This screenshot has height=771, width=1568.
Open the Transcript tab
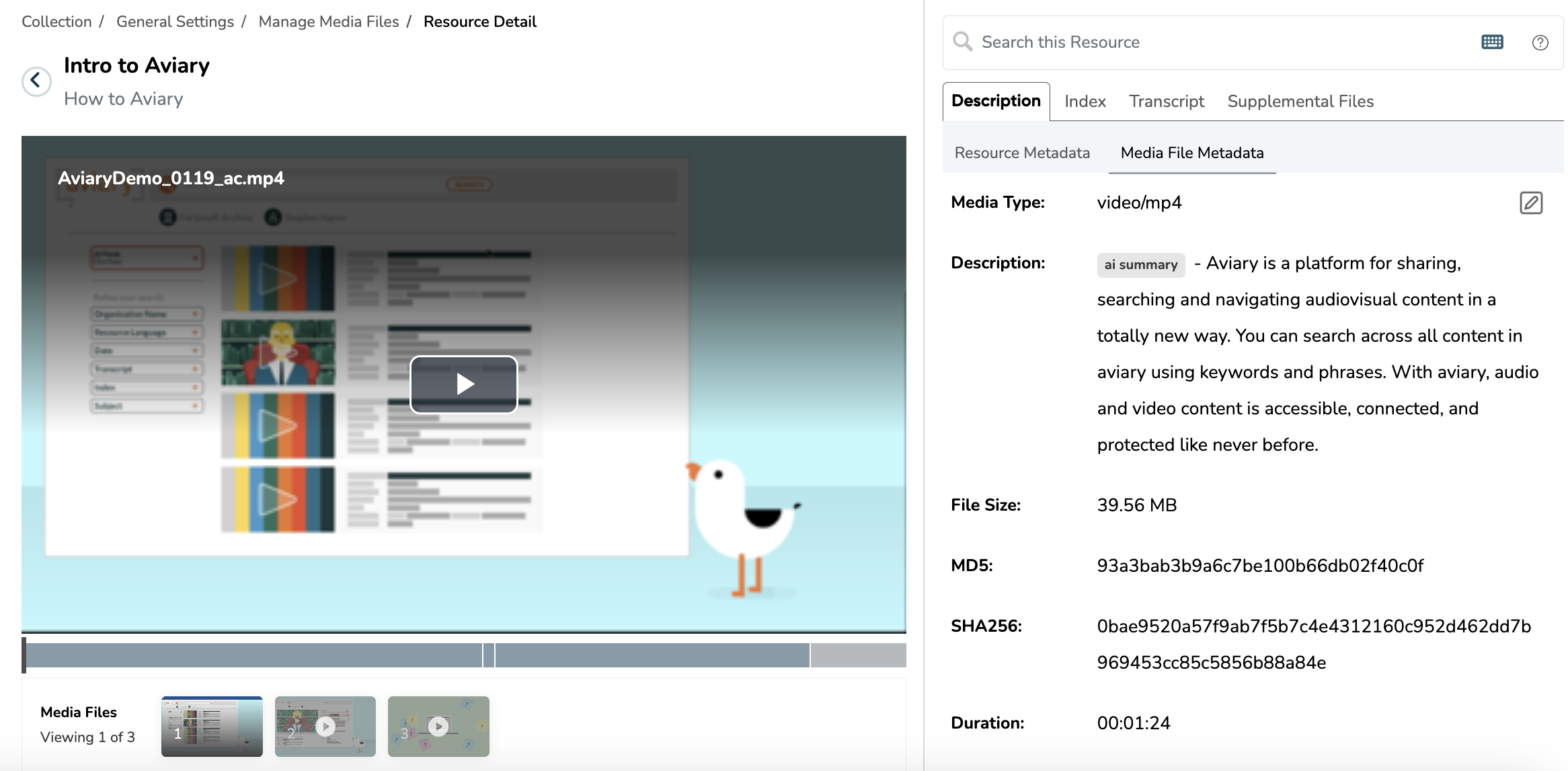[x=1166, y=102]
